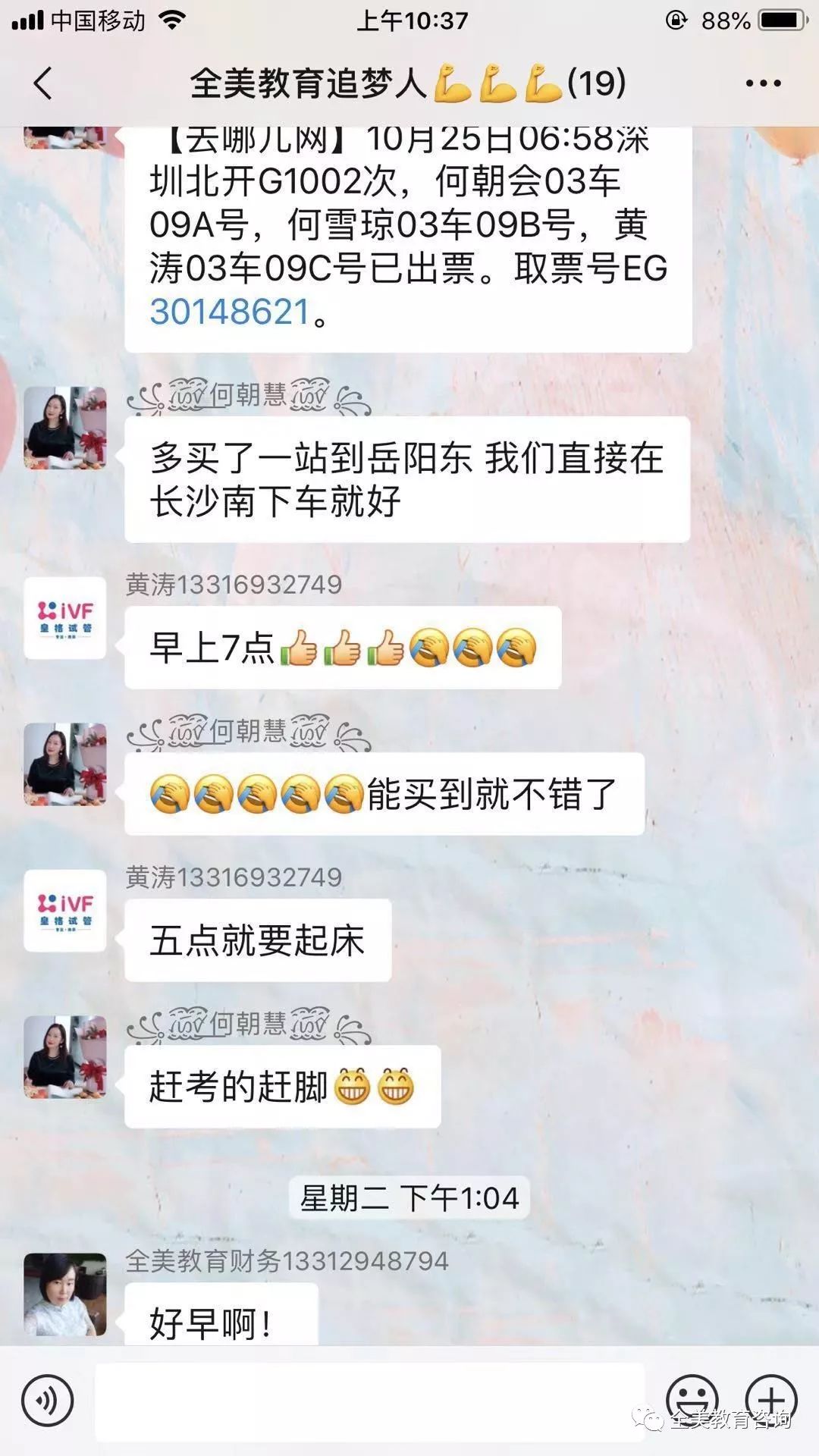The height and width of the screenshot is (1456, 819).
Task: Open the emoji sticker panel
Action: (692, 1401)
